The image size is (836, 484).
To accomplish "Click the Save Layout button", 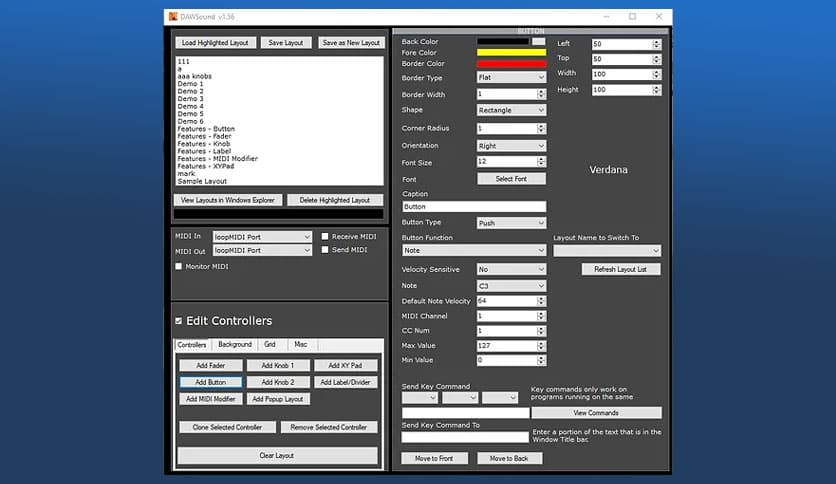I will [286, 43].
